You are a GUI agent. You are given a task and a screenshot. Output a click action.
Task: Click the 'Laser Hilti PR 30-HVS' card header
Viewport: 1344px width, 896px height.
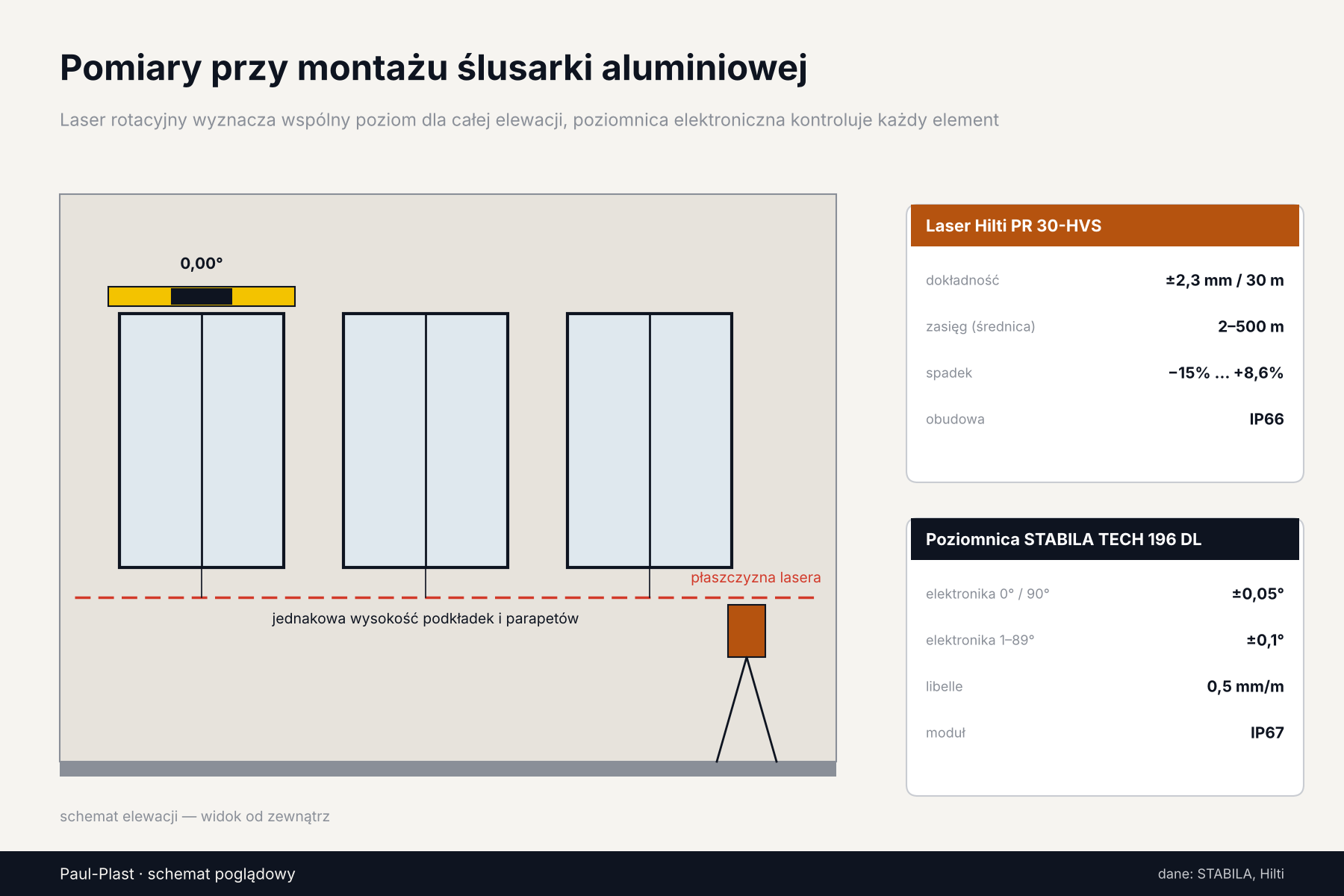tap(1105, 225)
